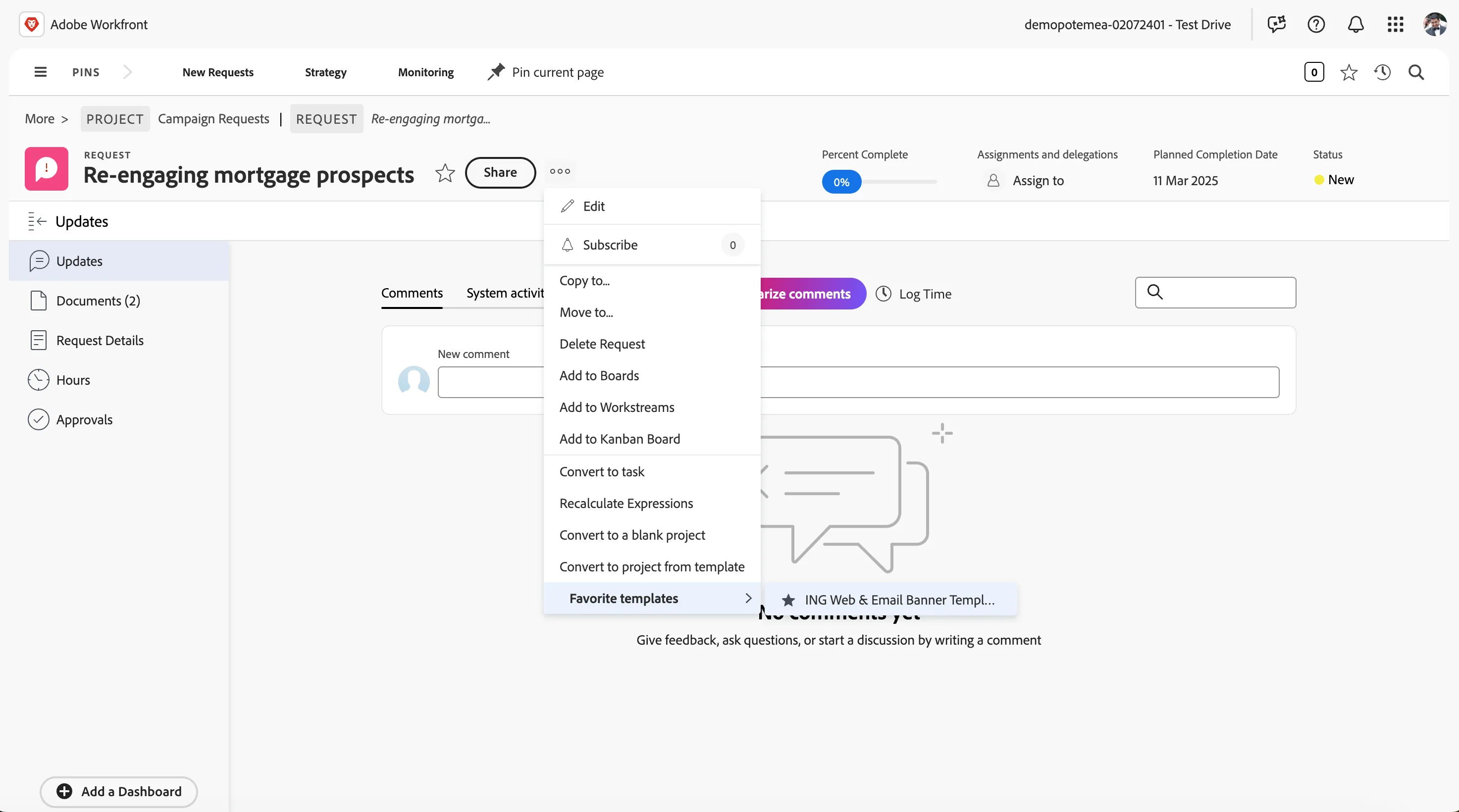Screen dimensions: 1459x812
Task: Click the pink request type icon
Action: 47,169
